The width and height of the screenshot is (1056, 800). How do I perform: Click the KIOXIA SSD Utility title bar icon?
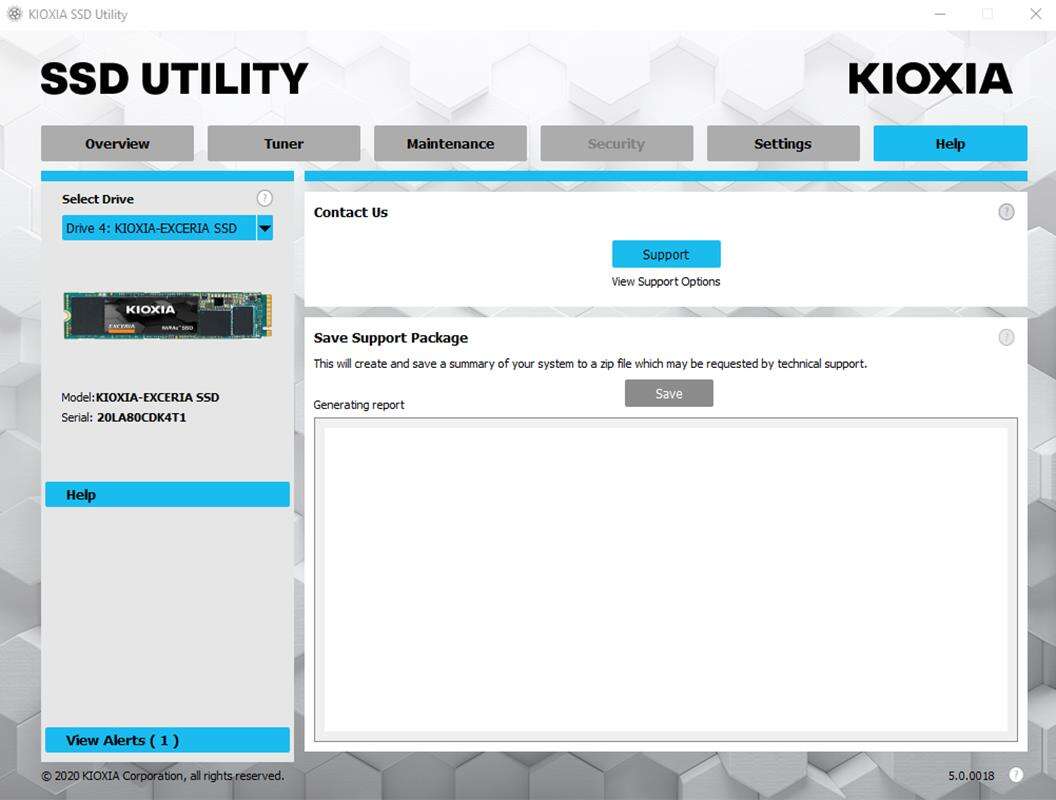[x=15, y=14]
